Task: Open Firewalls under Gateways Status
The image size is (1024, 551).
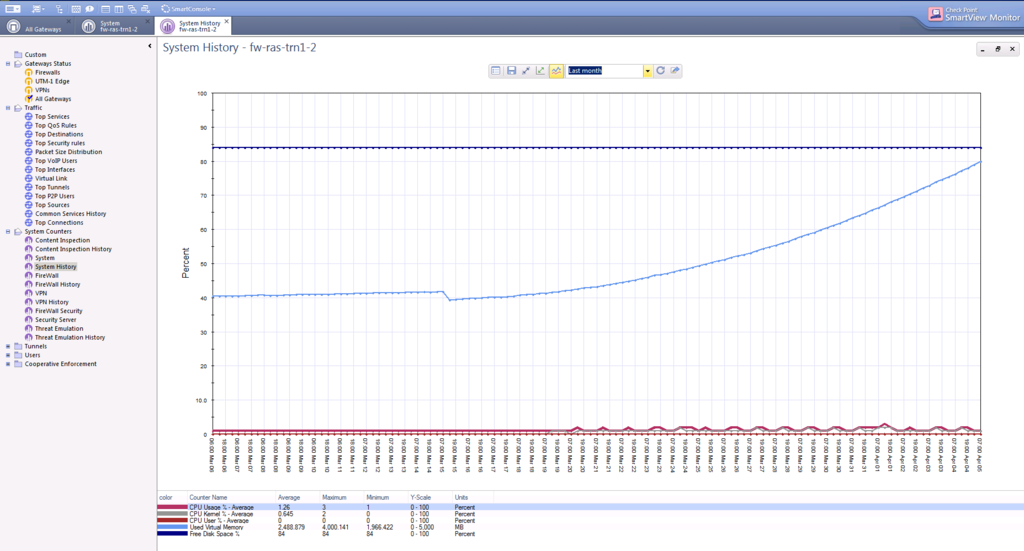Action: pyautogui.click(x=47, y=72)
